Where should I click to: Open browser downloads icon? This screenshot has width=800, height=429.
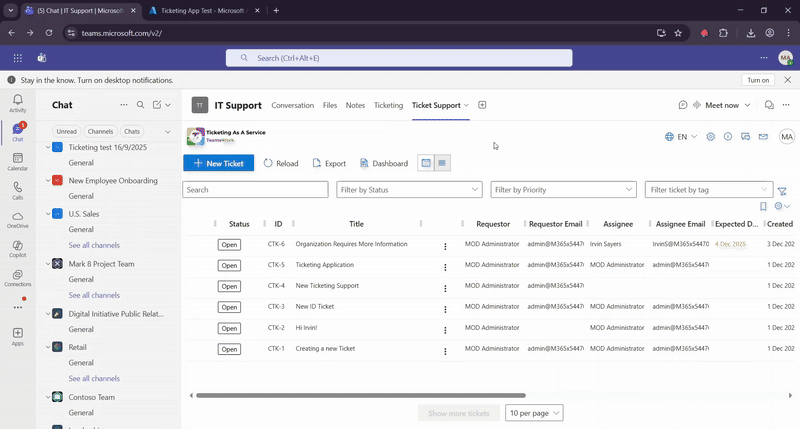click(x=751, y=33)
